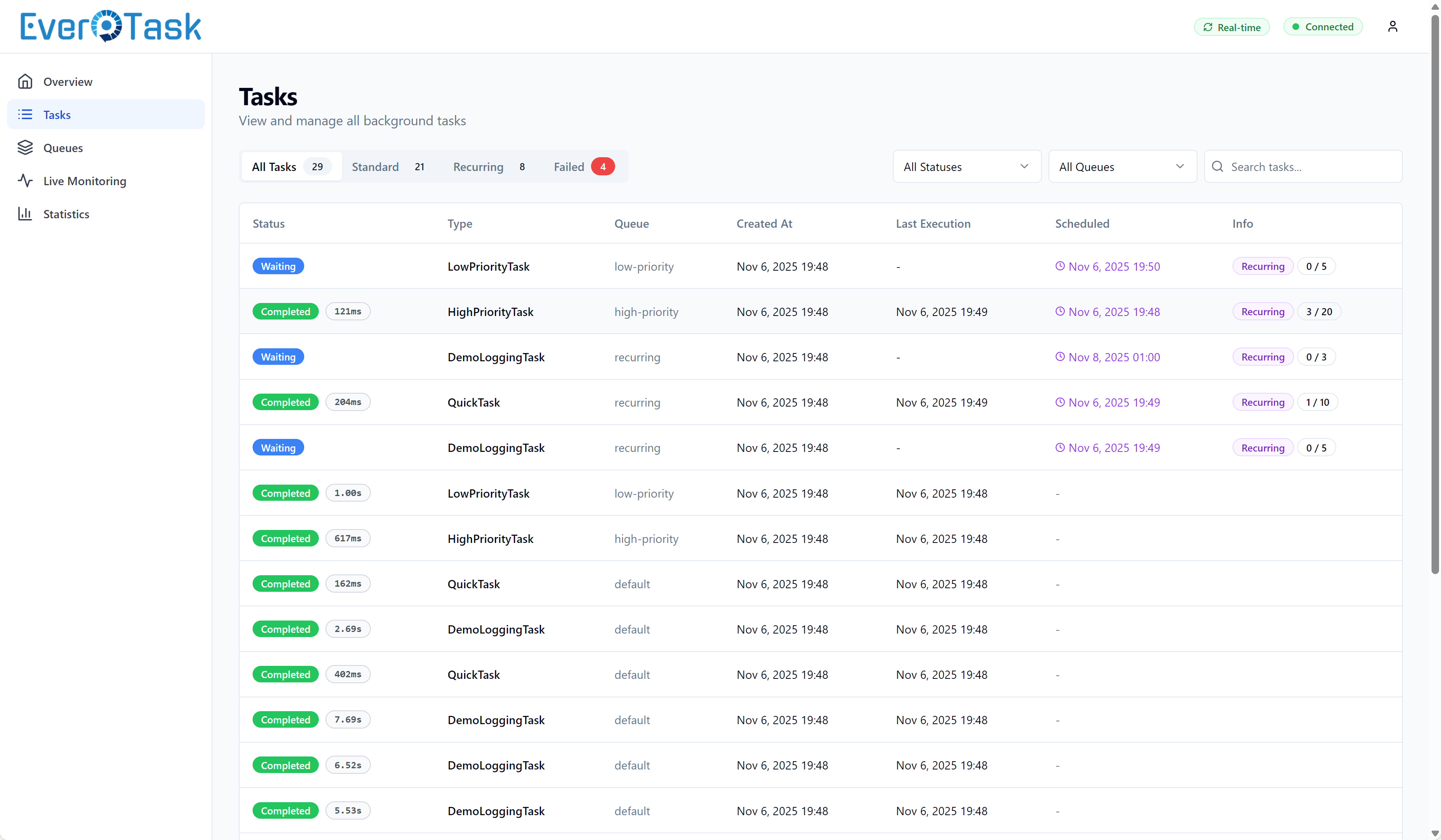Viewport: 1441px width, 840px height.
Task: Switch to the Recurring tasks tab
Action: (478, 166)
